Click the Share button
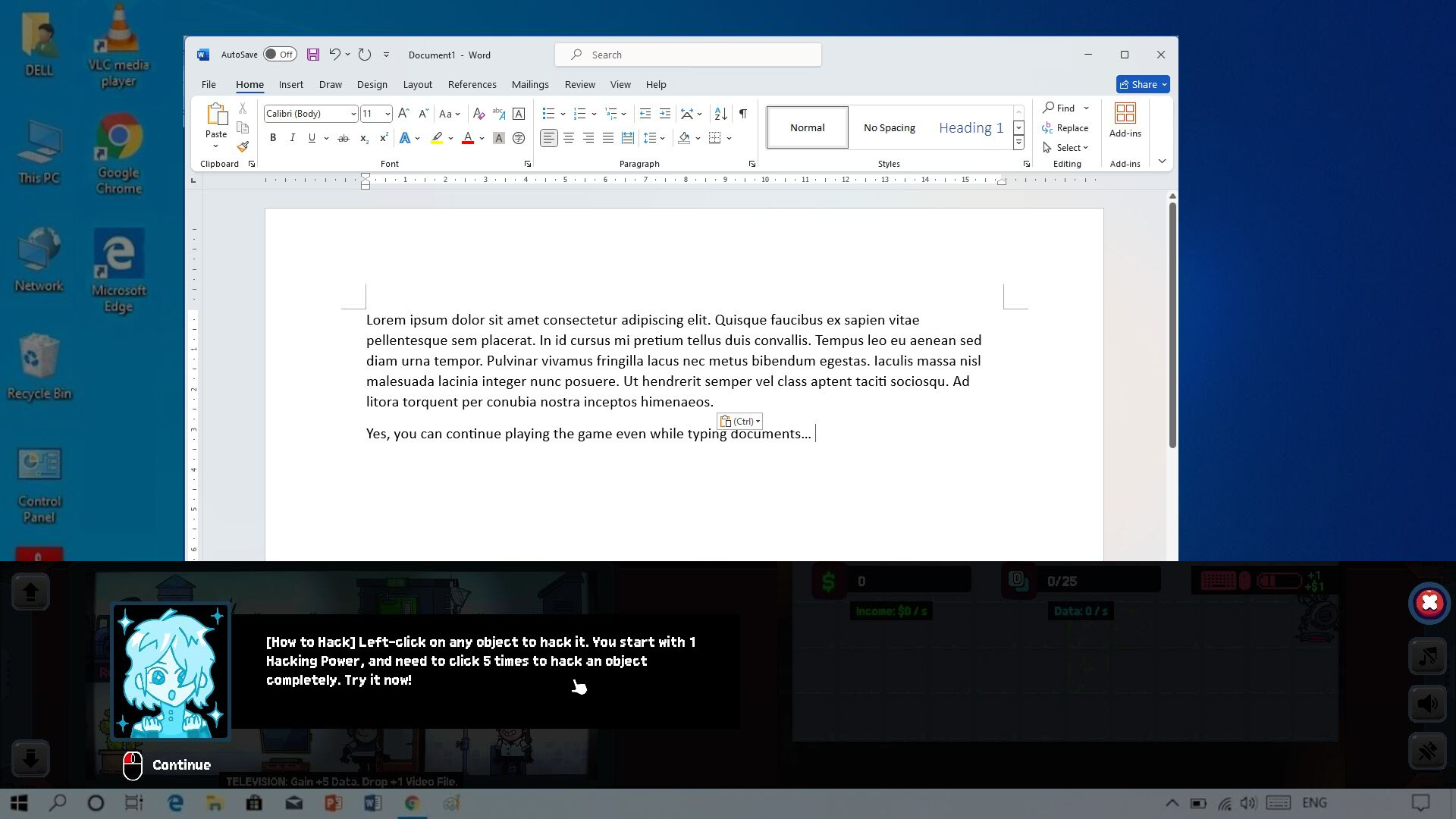The image size is (1456, 819). coord(1142,84)
